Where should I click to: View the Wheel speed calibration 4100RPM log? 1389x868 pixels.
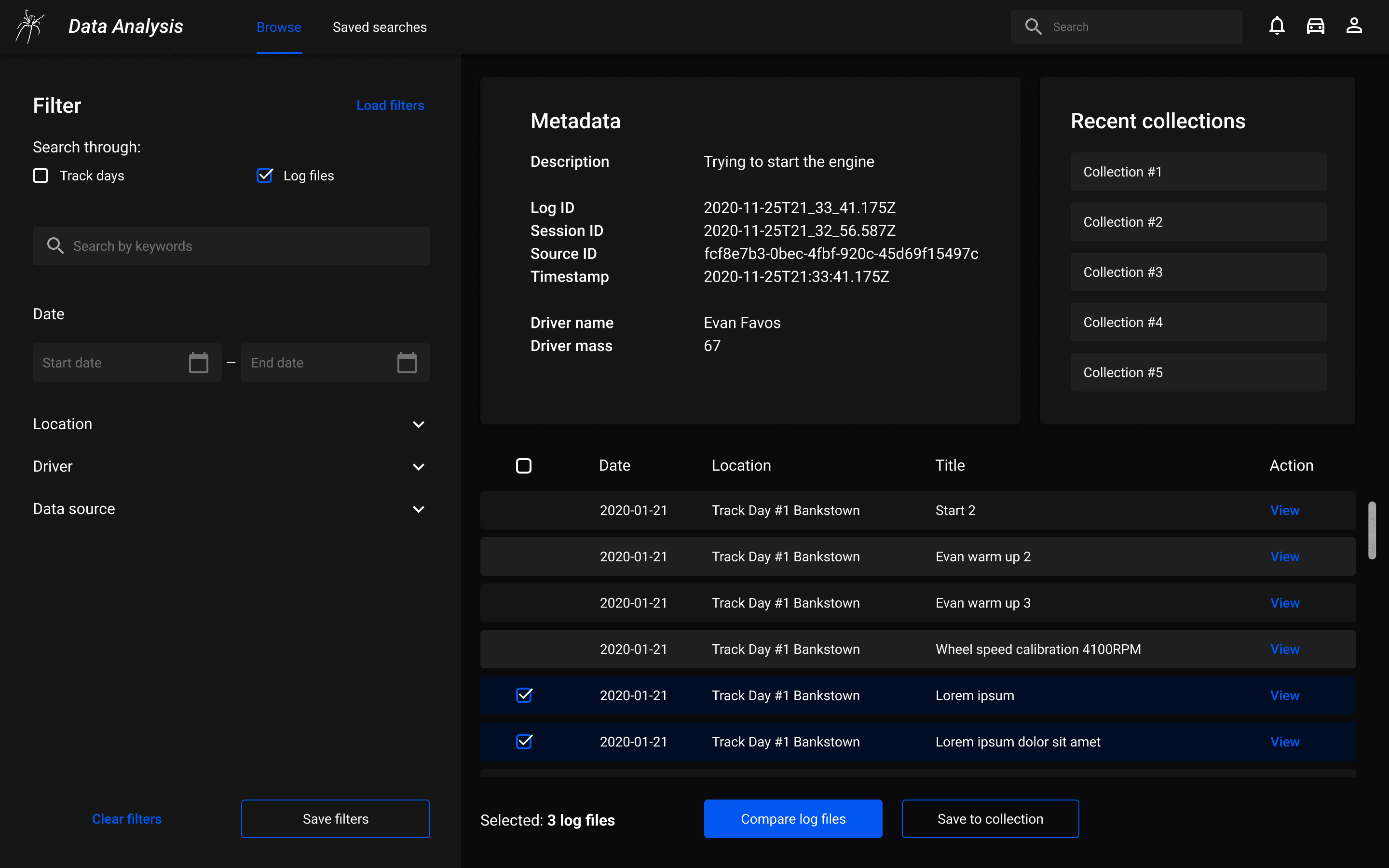(1284, 649)
